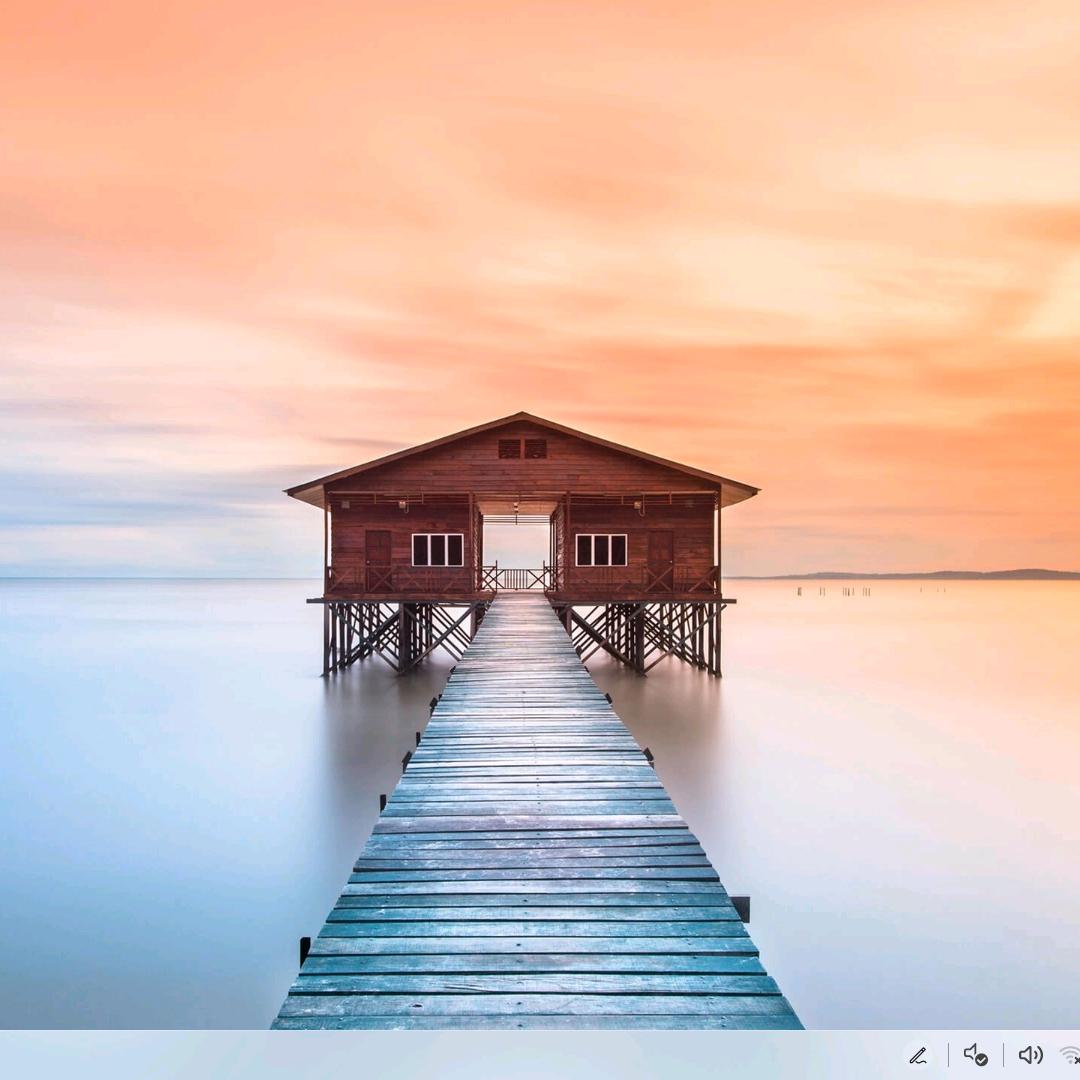Viewport: 1080px width, 1080px height.
Task: Click the nearest plank of the boardwalk
Action: 537,1021
